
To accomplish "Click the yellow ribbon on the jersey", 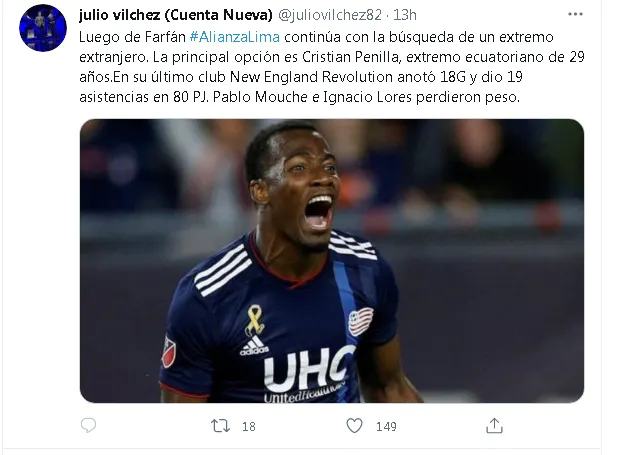I will click(x=255, y=319).
